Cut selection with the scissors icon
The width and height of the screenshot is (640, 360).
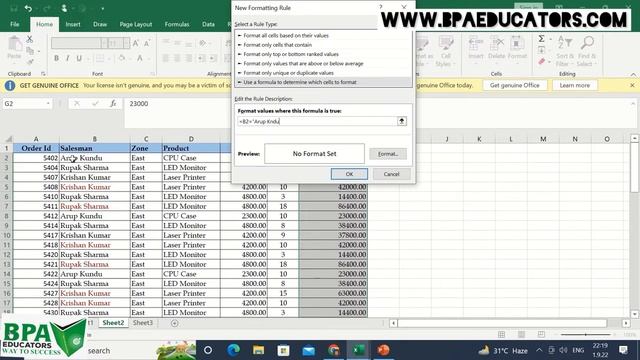click(30, 40)
